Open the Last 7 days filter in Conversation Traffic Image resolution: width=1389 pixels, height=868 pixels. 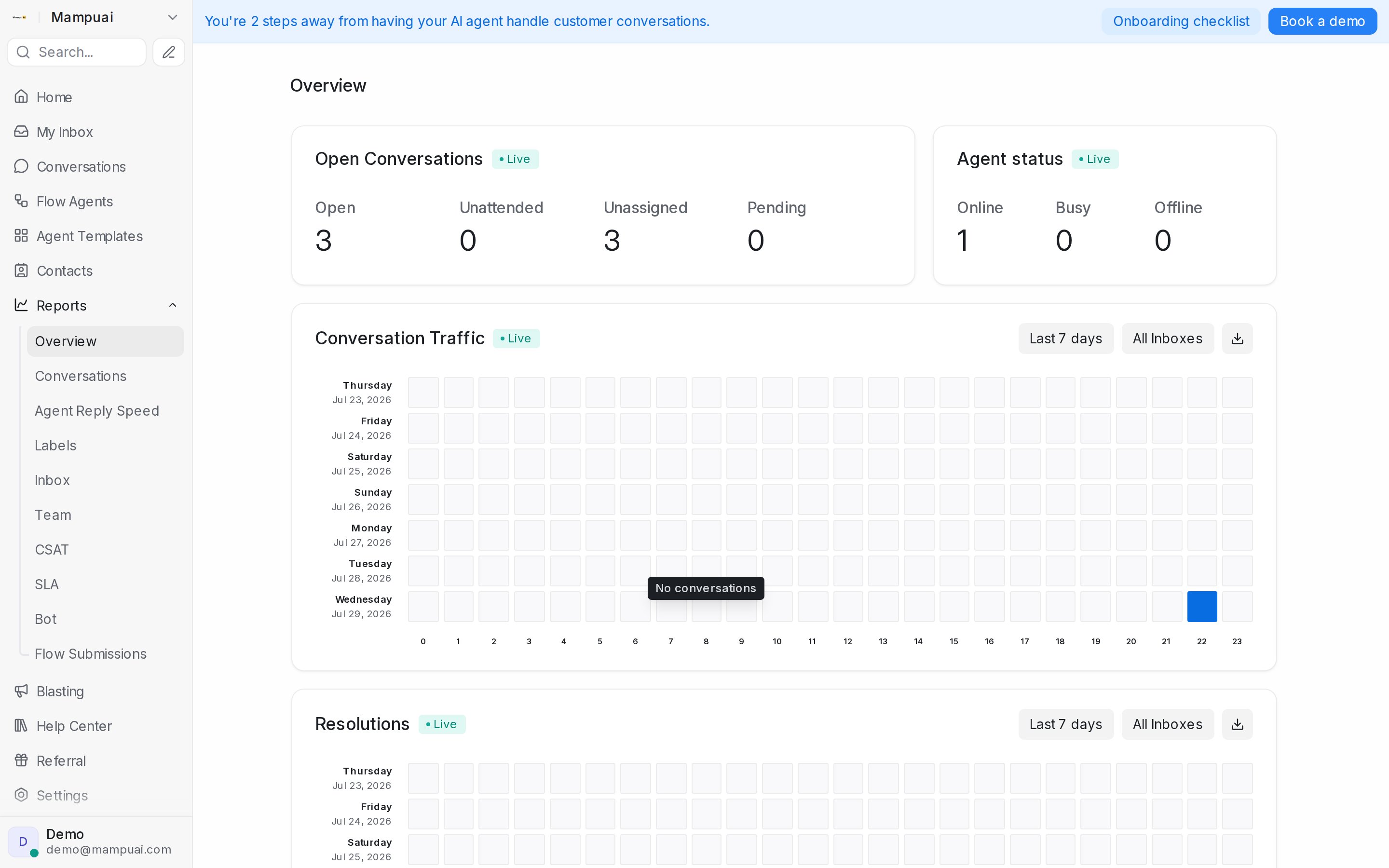pos(1065,339)
